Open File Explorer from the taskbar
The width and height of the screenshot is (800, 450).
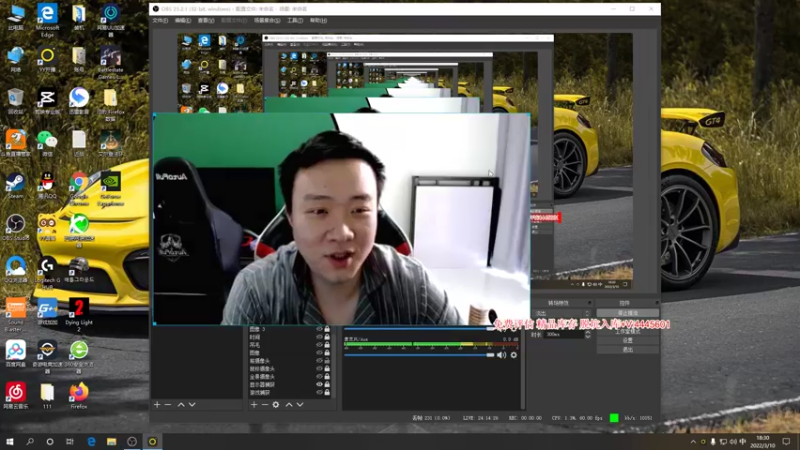[x=111, y=442]
